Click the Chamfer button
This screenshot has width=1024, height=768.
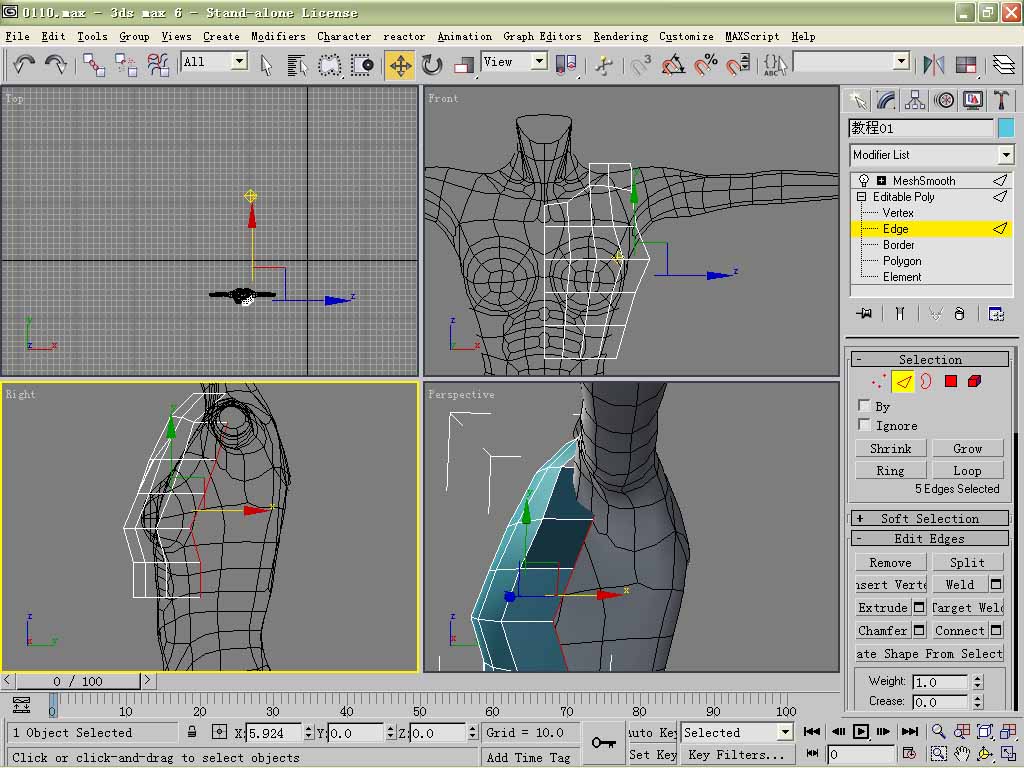[x=882, y=630]
